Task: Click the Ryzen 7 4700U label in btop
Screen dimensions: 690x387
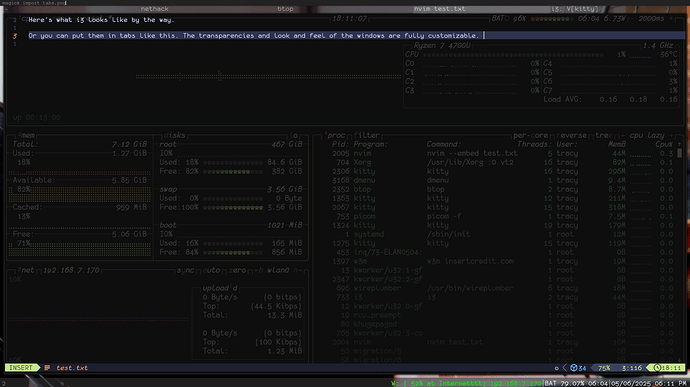Action: tap(442, 45)
